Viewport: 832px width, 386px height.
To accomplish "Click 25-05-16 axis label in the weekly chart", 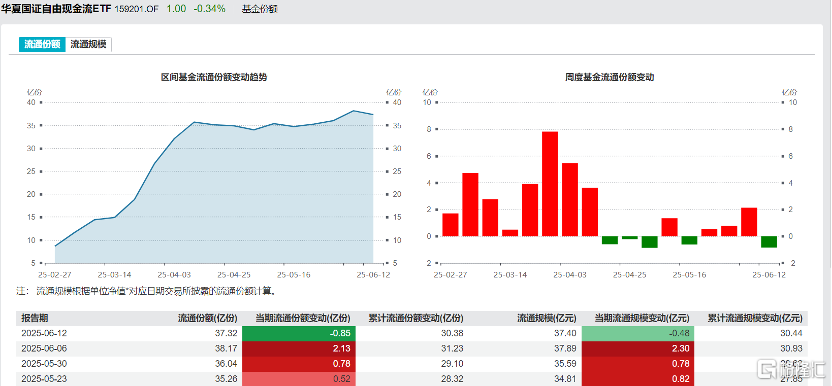I will pyautogui.click(x=688, y=276).
